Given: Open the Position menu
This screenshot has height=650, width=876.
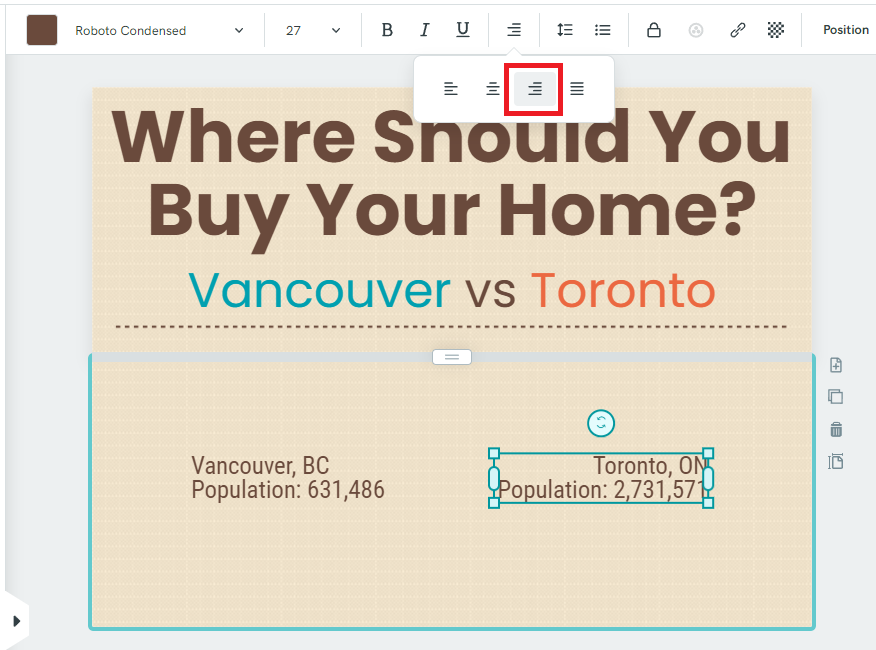Looking at the screenshot, I should (845, 29).
